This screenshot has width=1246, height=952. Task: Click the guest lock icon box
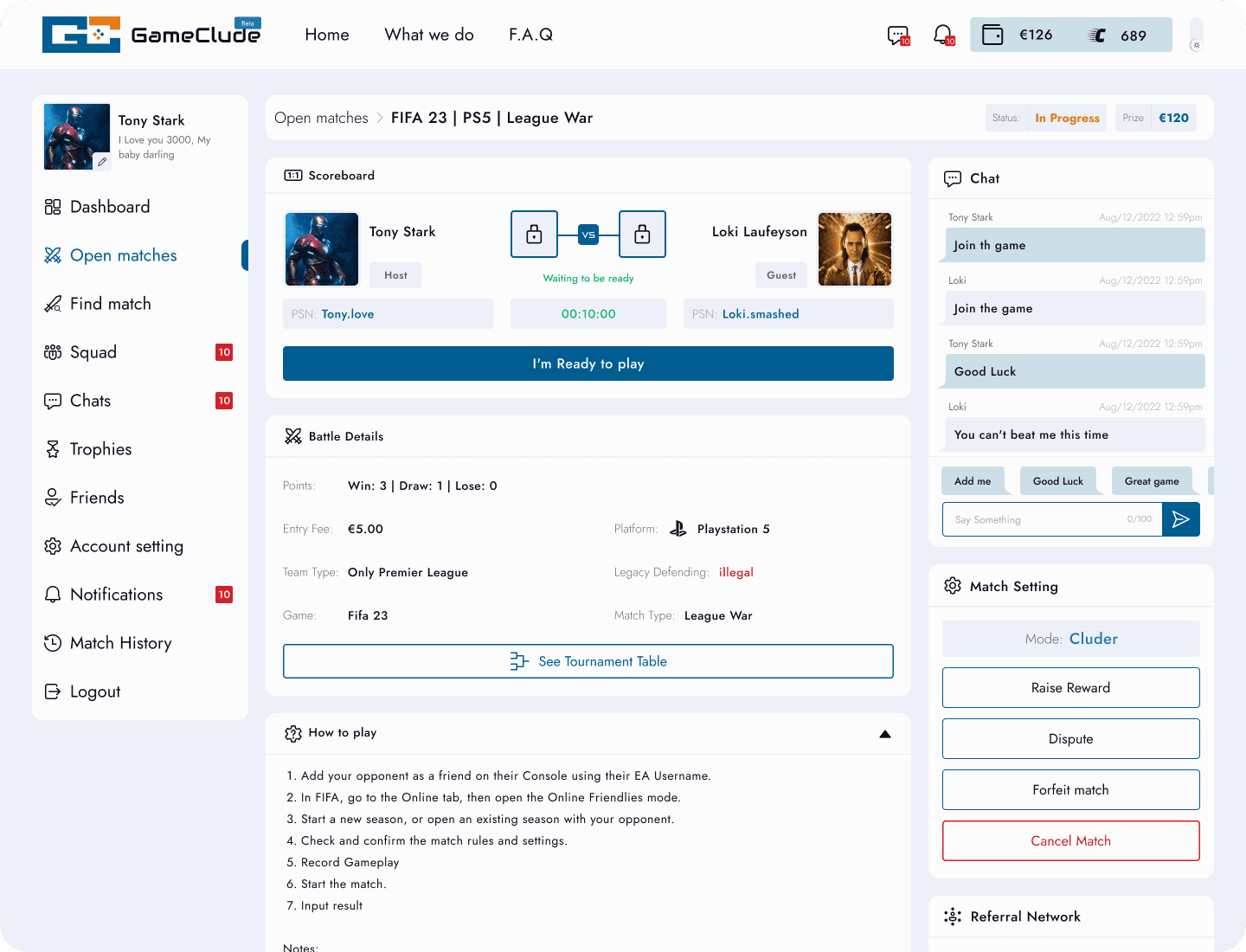(x=642, y=234)
